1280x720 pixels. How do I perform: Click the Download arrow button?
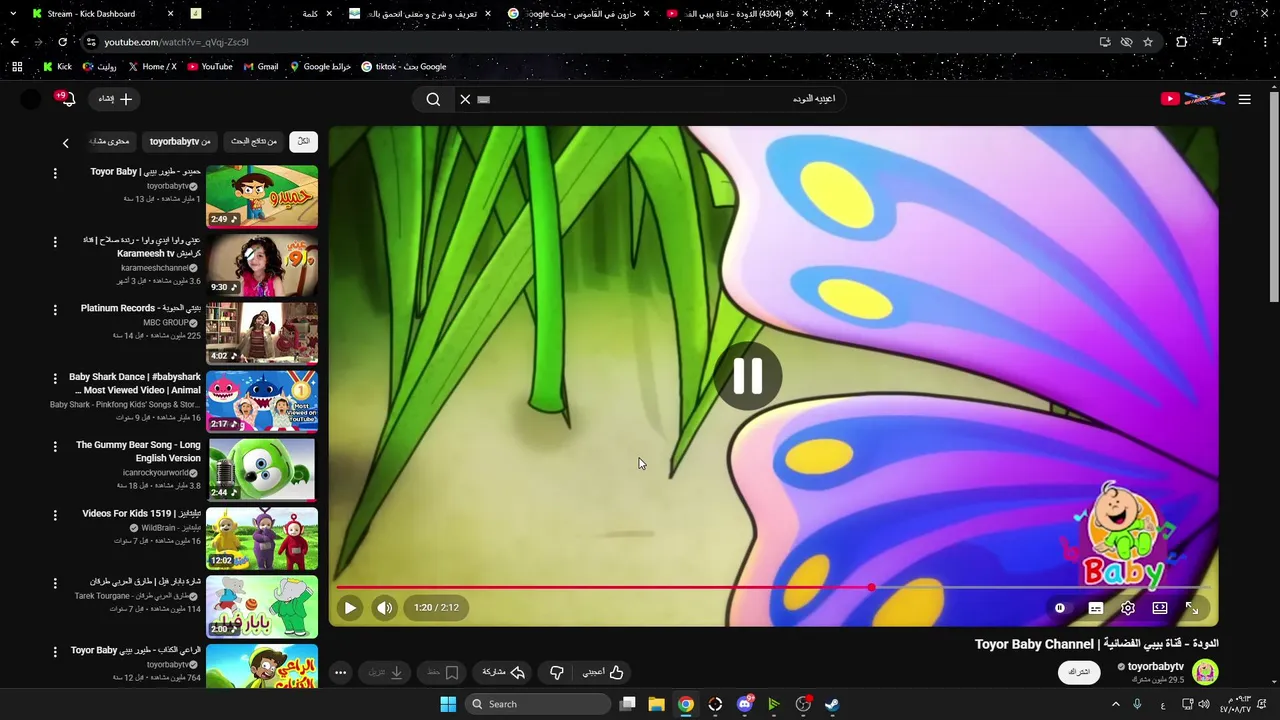pos(386,673)
